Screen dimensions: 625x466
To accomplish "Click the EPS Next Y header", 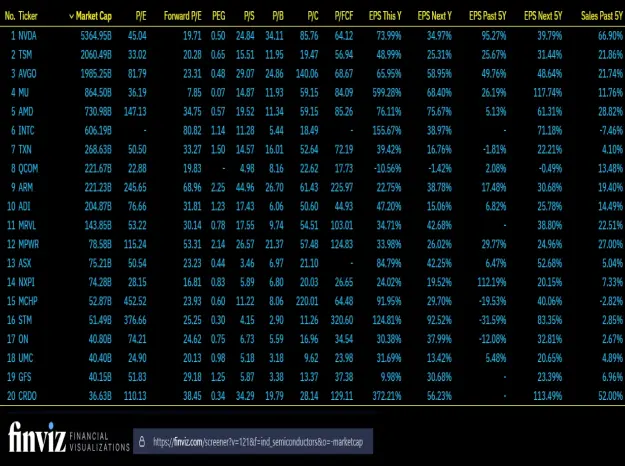I will (434, 16).
